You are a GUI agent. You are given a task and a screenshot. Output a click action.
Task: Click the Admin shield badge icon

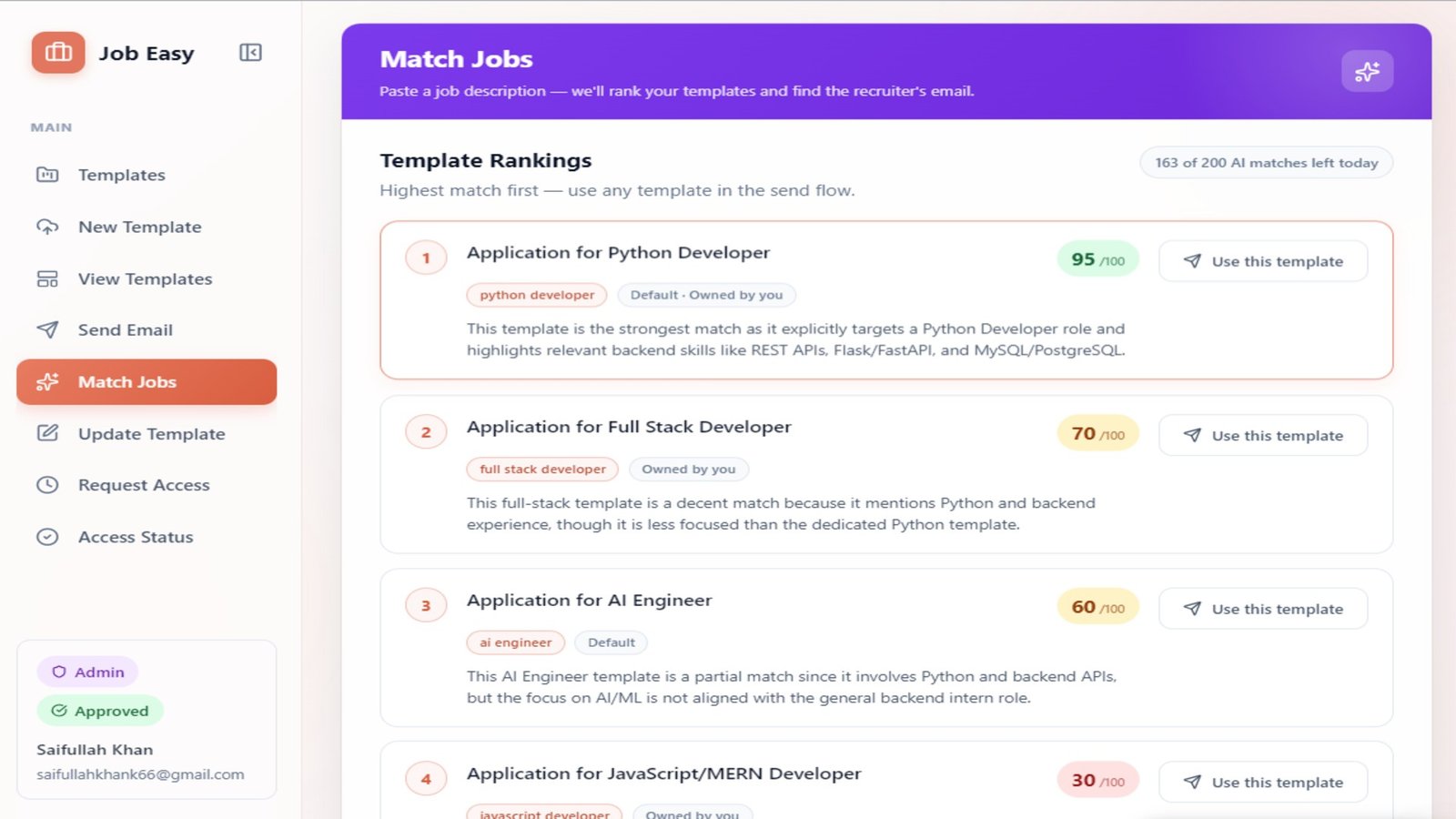pos(59,672)
